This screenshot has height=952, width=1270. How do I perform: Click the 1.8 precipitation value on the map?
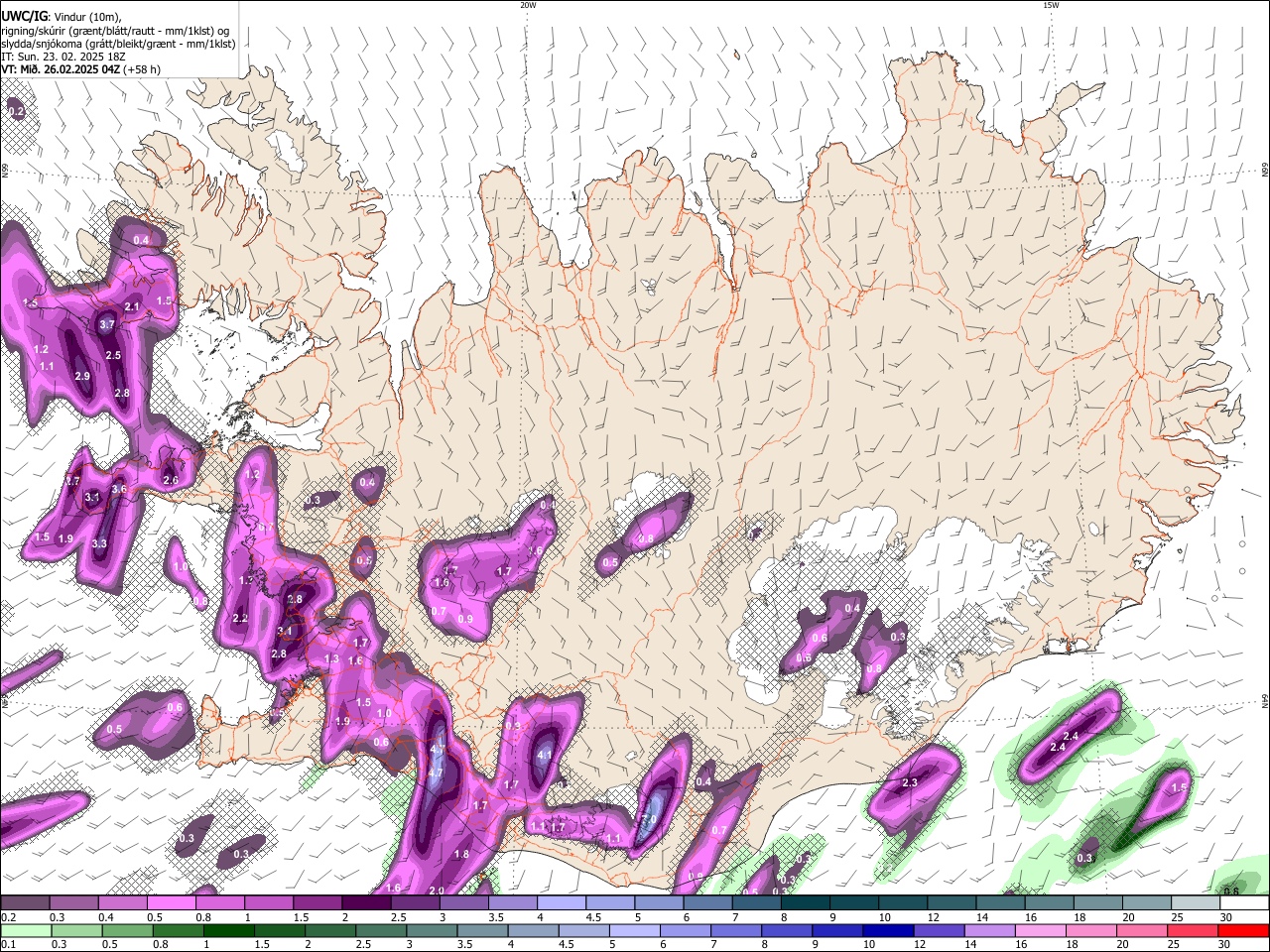click(x=461, y=855)
